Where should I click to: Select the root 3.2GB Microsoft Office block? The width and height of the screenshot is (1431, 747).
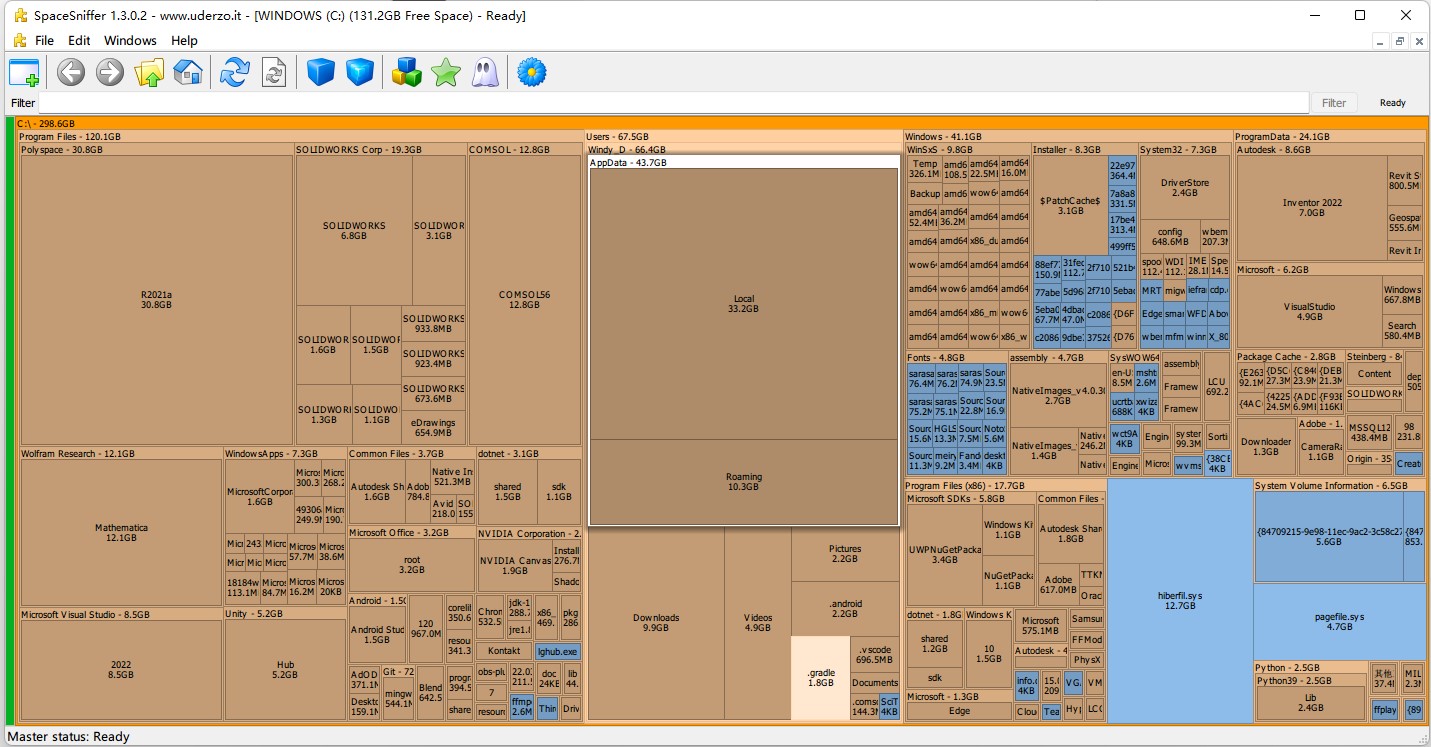[412, 565]
